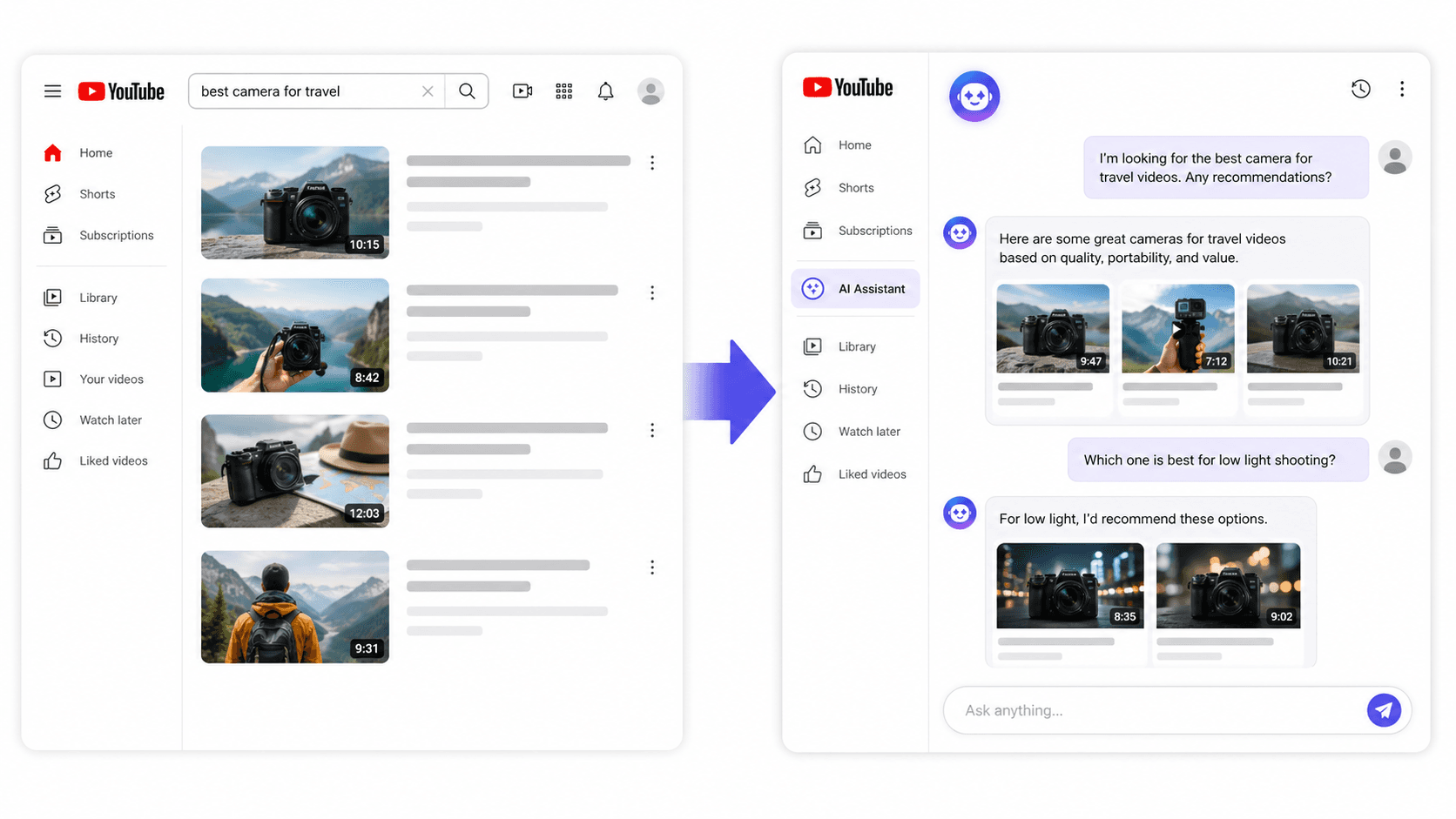Image resolution: width=1456 pixels, height=819 pixels.
Task: Open options menu on the 10:15 video
Action: coord(652,162)
